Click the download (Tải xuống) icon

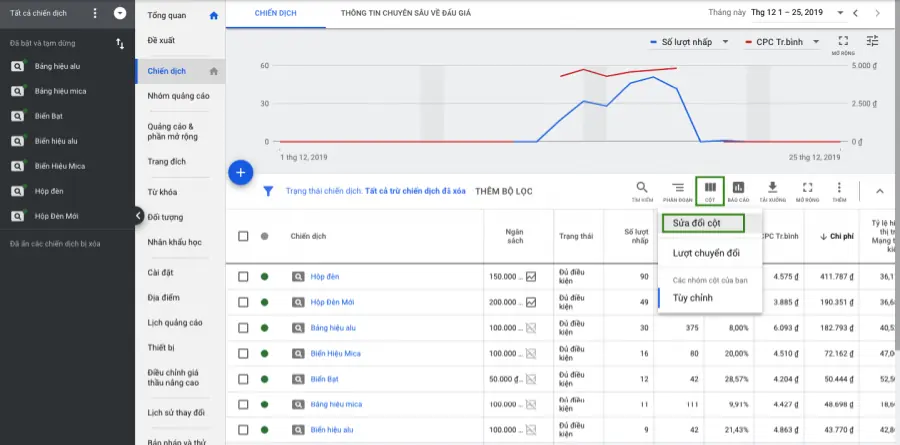pos(772,189)
